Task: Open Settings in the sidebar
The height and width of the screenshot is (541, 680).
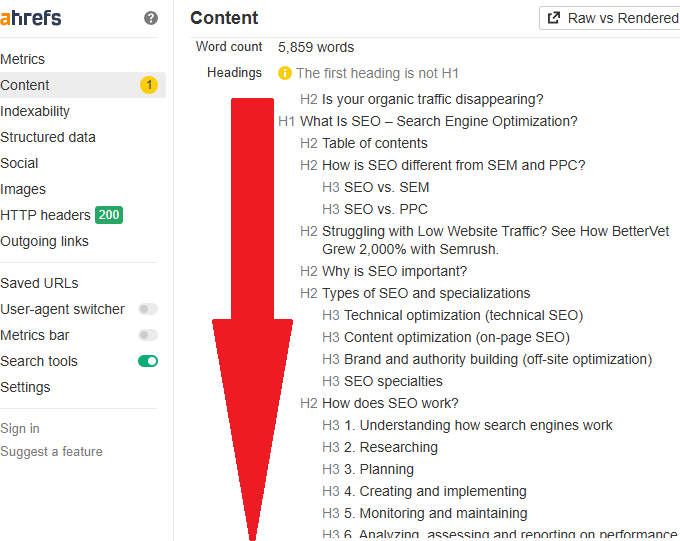Action: click(25, 387)
